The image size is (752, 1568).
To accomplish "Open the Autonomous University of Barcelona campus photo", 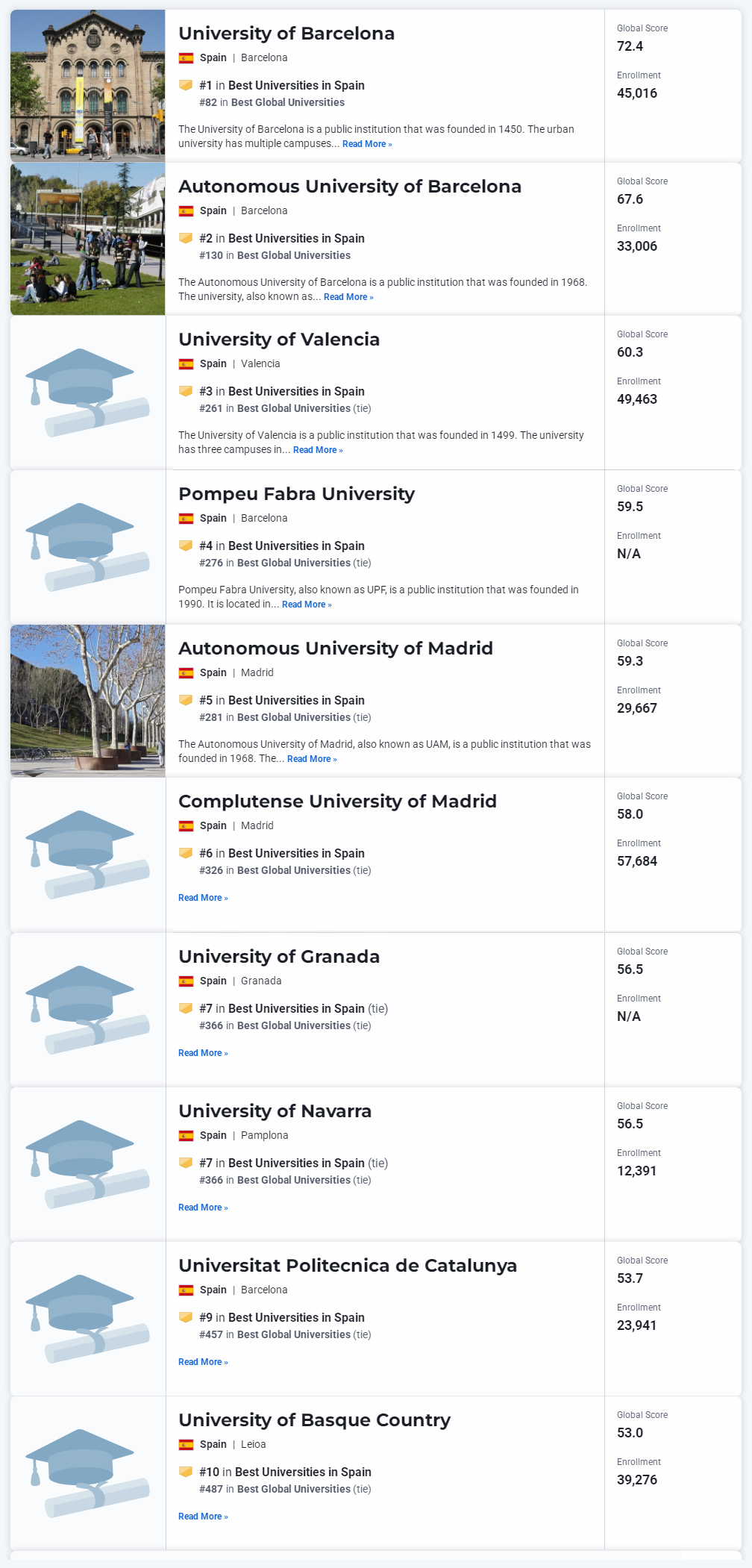I will point(88,239).
